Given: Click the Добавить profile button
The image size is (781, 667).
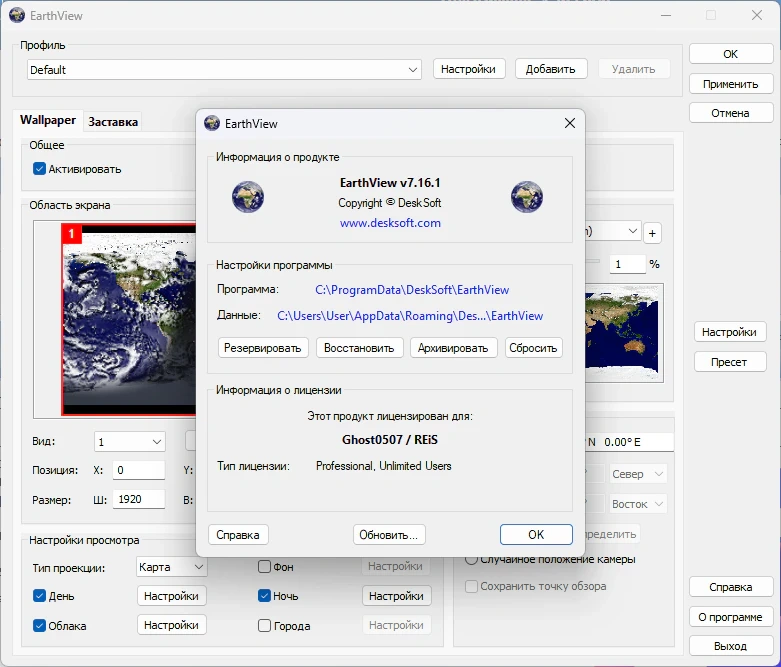Looking at the screenshot, I should click(551, 69).
